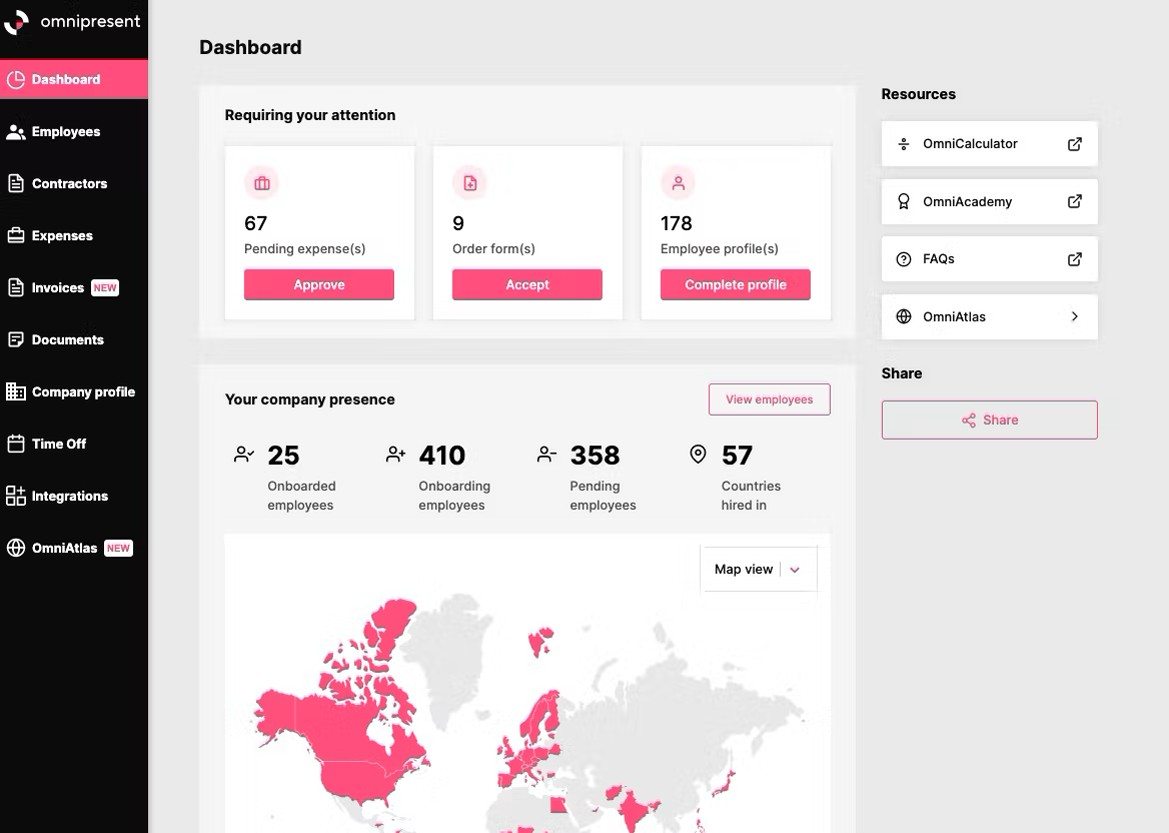Expand OmniAtlas resource chevron arrow
This screenshot has height=833, width=1169.
pos(1075,317)
